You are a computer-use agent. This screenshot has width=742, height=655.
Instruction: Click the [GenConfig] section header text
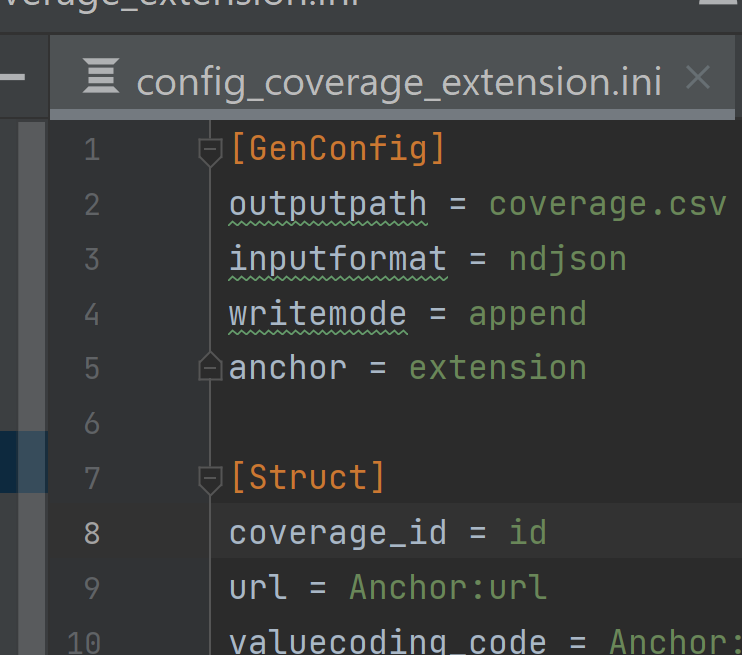(338, 149)
